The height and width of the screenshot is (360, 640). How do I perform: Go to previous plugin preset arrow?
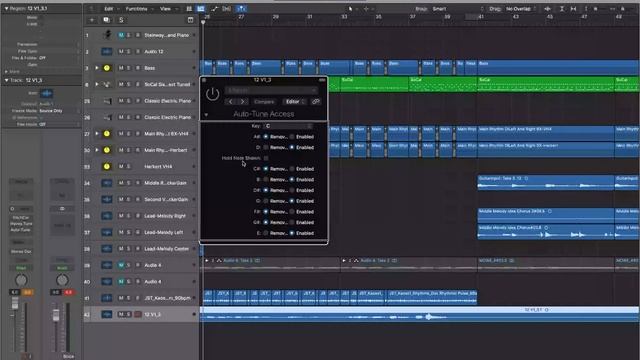pos(231,102)
